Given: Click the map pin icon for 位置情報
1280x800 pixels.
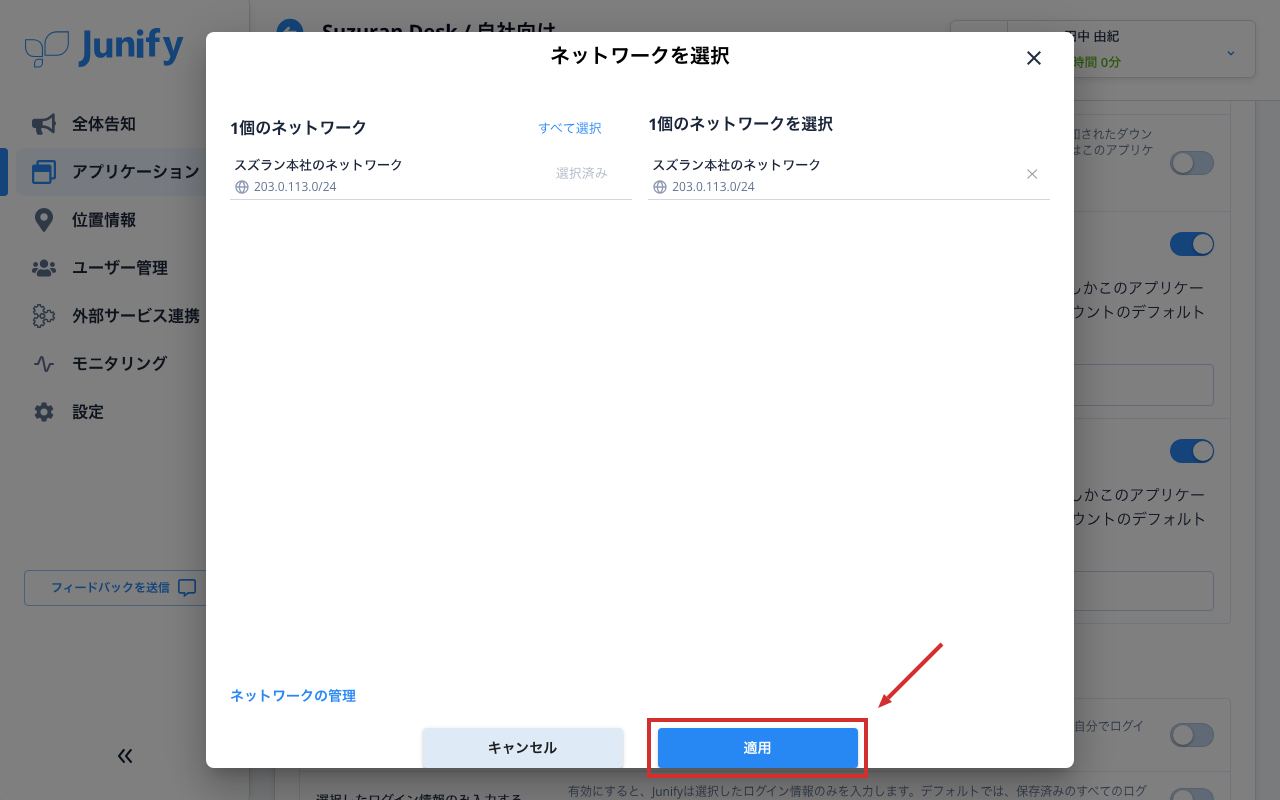Looking at the screenshot, I should pos(44,220).
